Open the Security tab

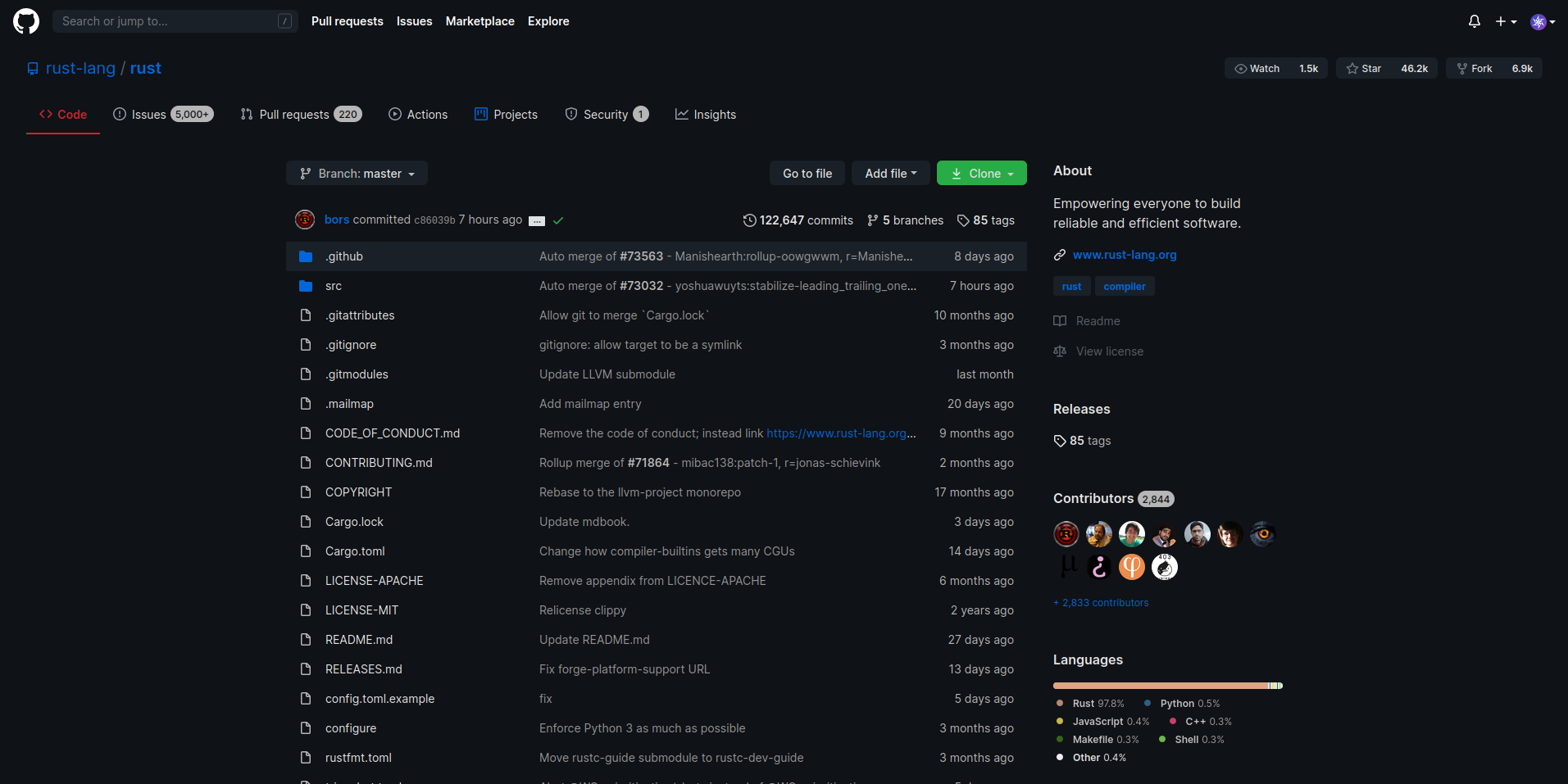[x=607, y=115]
